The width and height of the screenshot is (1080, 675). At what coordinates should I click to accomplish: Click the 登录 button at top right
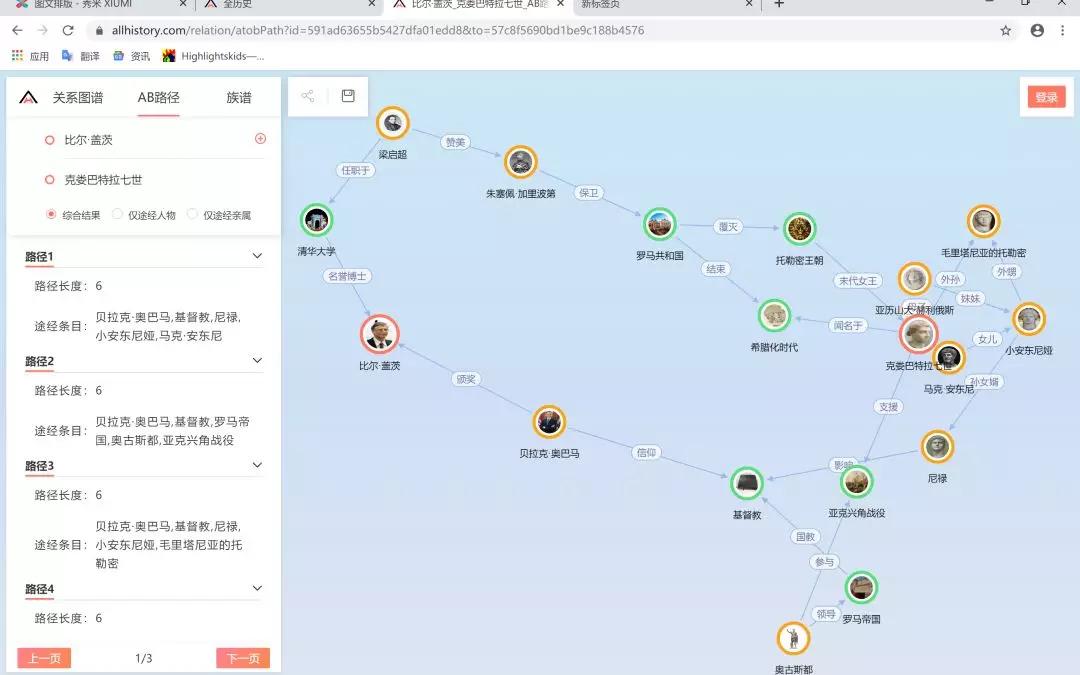pyautogui.click(x=1046, y=98)
